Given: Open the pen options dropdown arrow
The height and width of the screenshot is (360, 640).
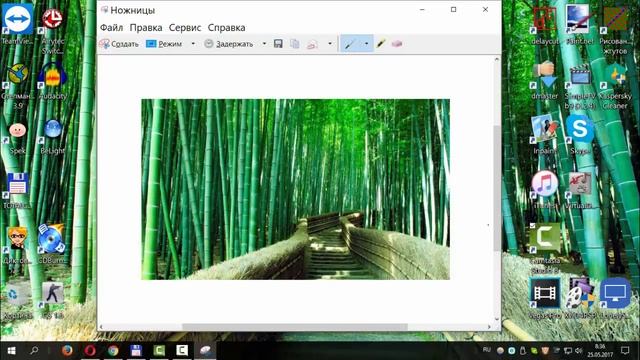Looking at the screenshot, I should 367,44.
